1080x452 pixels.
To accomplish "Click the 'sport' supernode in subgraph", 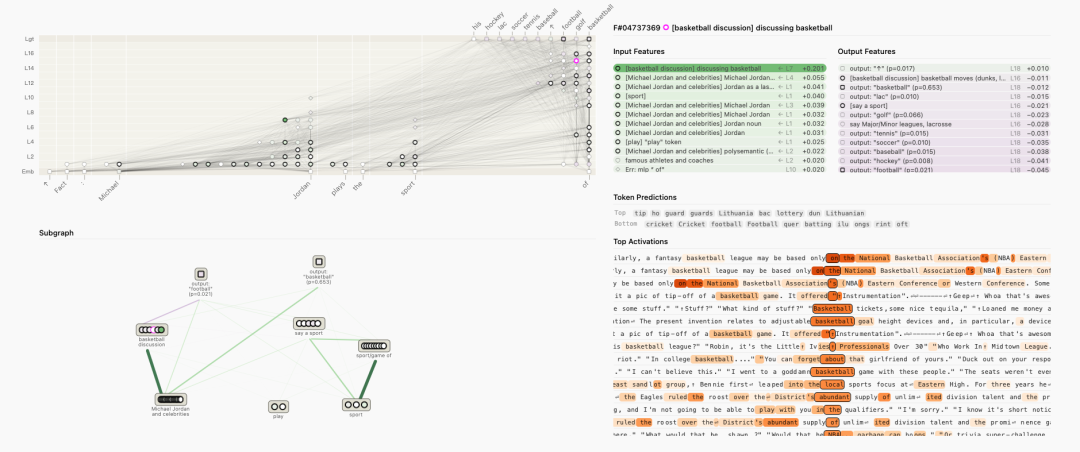I will click(356, 405).
